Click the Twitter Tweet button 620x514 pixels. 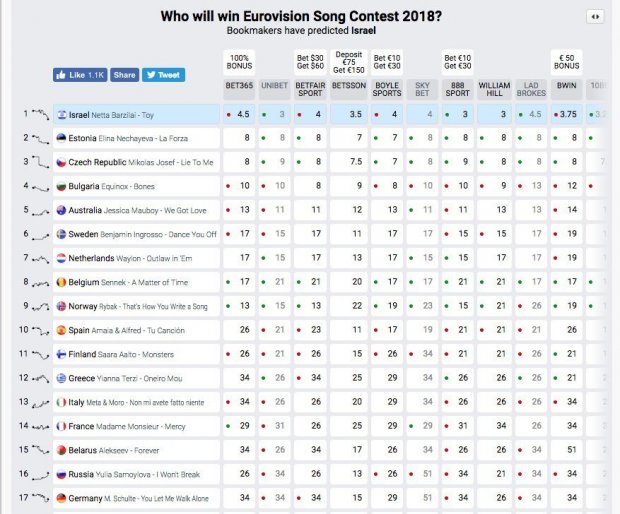pyautogui.click(x=163, y=75)
